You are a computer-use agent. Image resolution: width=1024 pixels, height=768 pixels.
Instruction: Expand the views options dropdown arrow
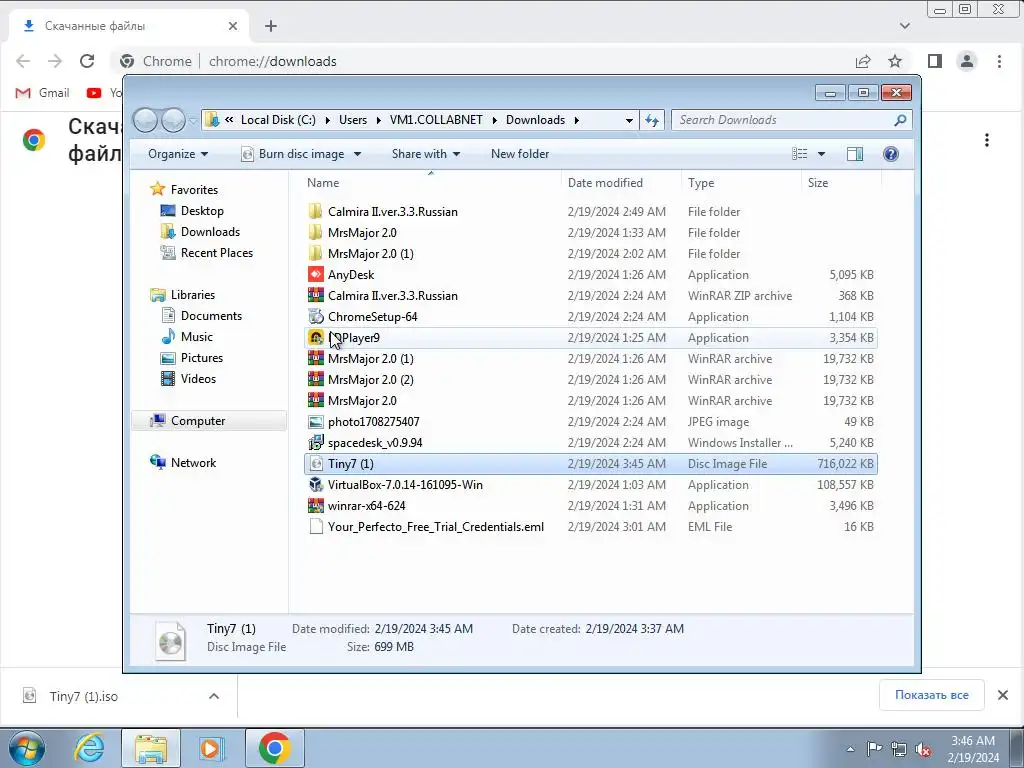pos(822,154)
